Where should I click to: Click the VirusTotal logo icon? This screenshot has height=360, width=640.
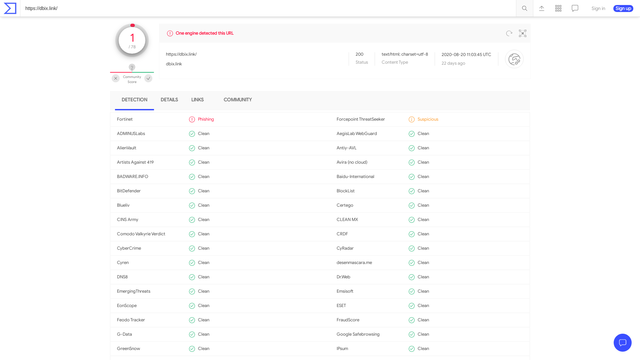[10, 8]
